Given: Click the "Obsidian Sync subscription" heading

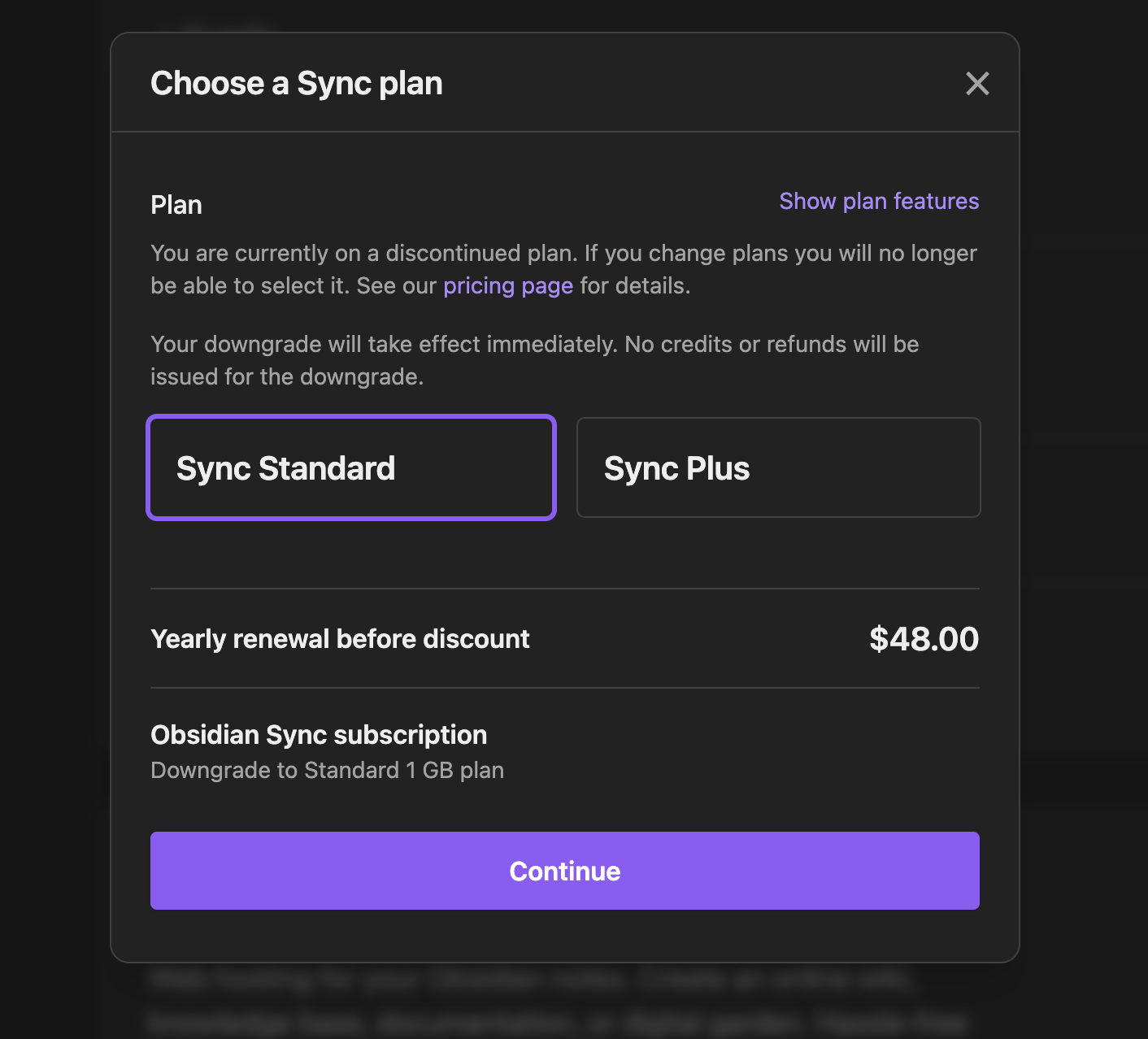Looking at the screenshot, I should tap(319, 735).
